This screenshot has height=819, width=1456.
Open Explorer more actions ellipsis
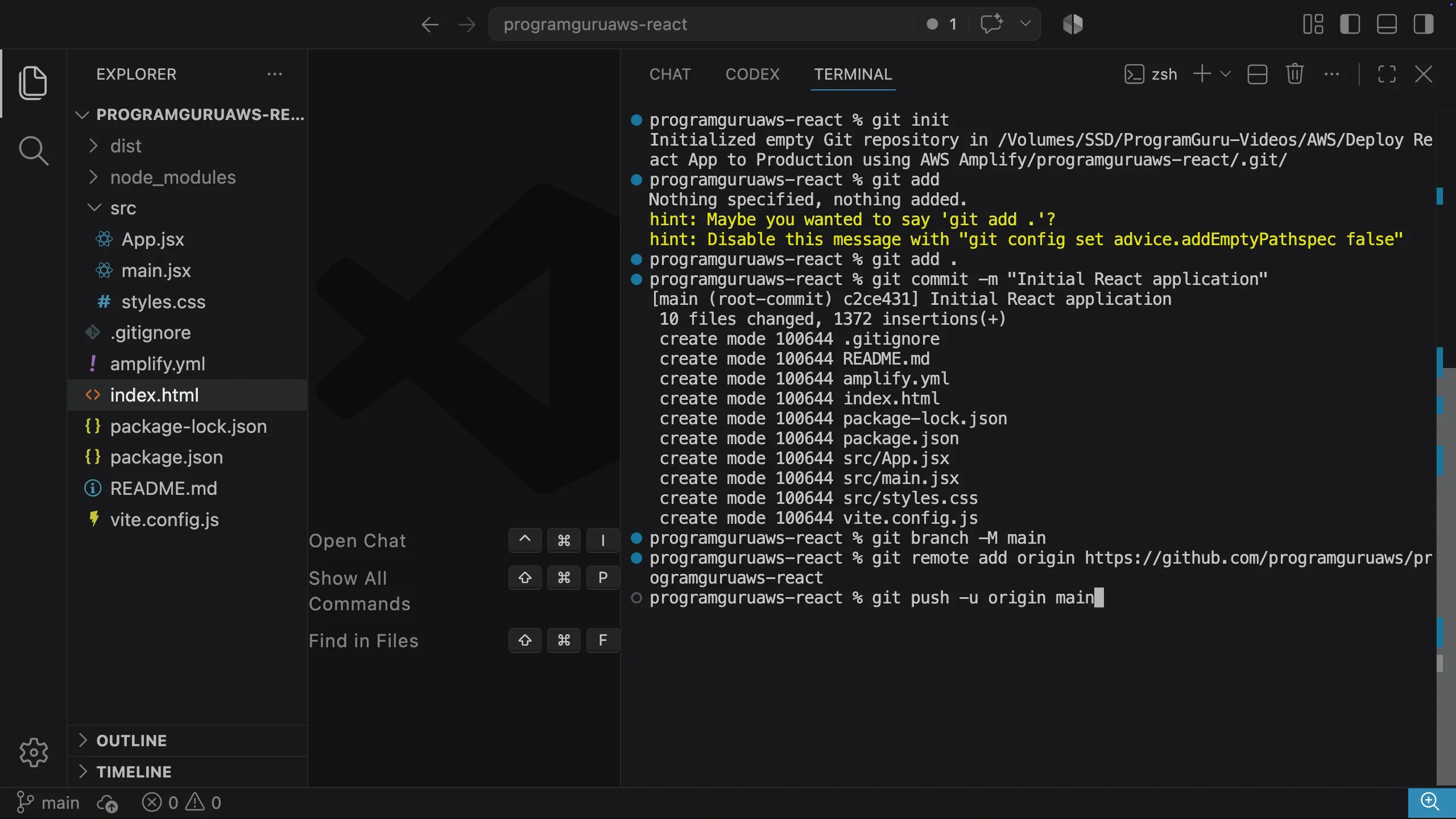(x=275, y=74)
